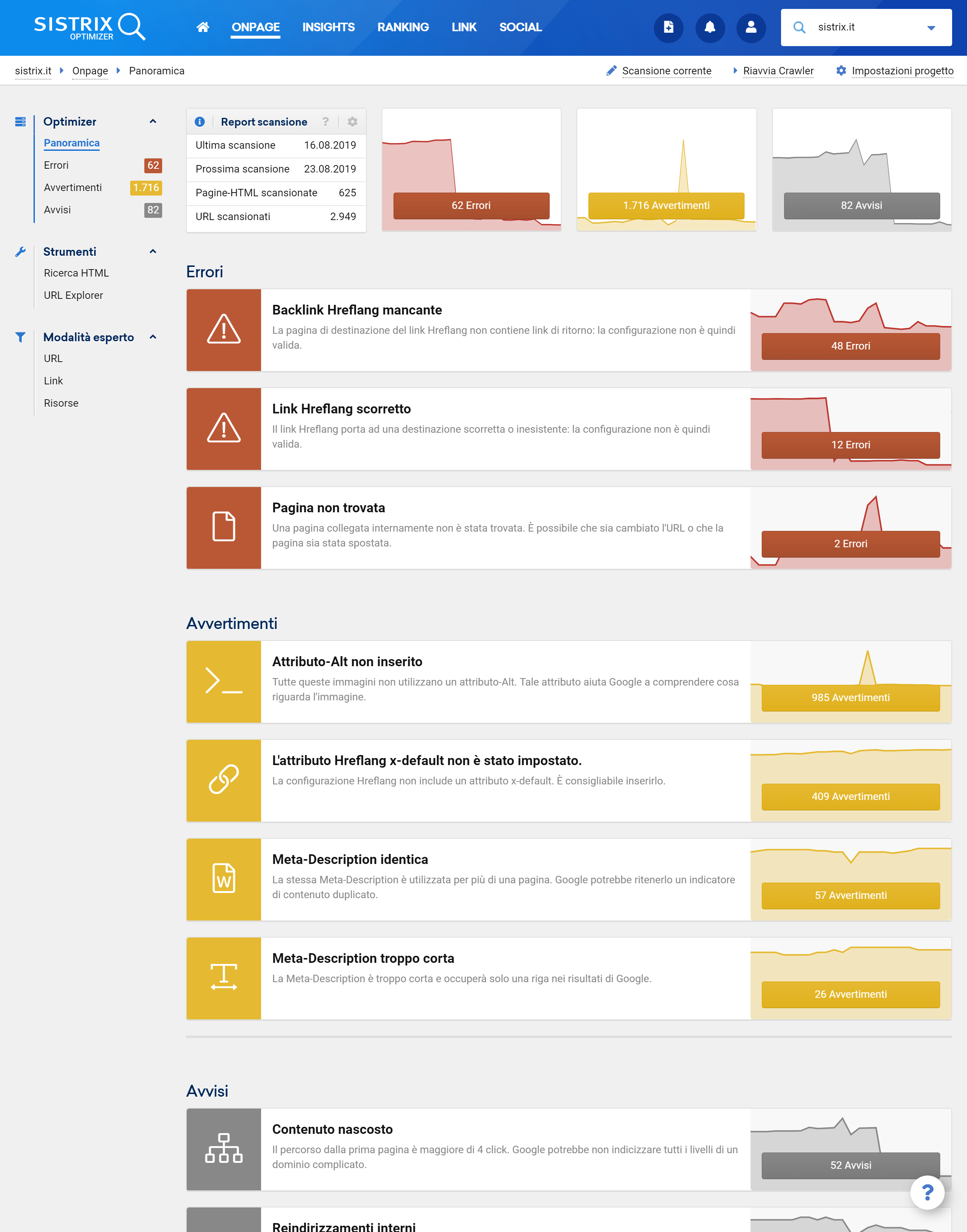
Task: Switch to the RANKING tab
Action: click(x=402, y=27)
